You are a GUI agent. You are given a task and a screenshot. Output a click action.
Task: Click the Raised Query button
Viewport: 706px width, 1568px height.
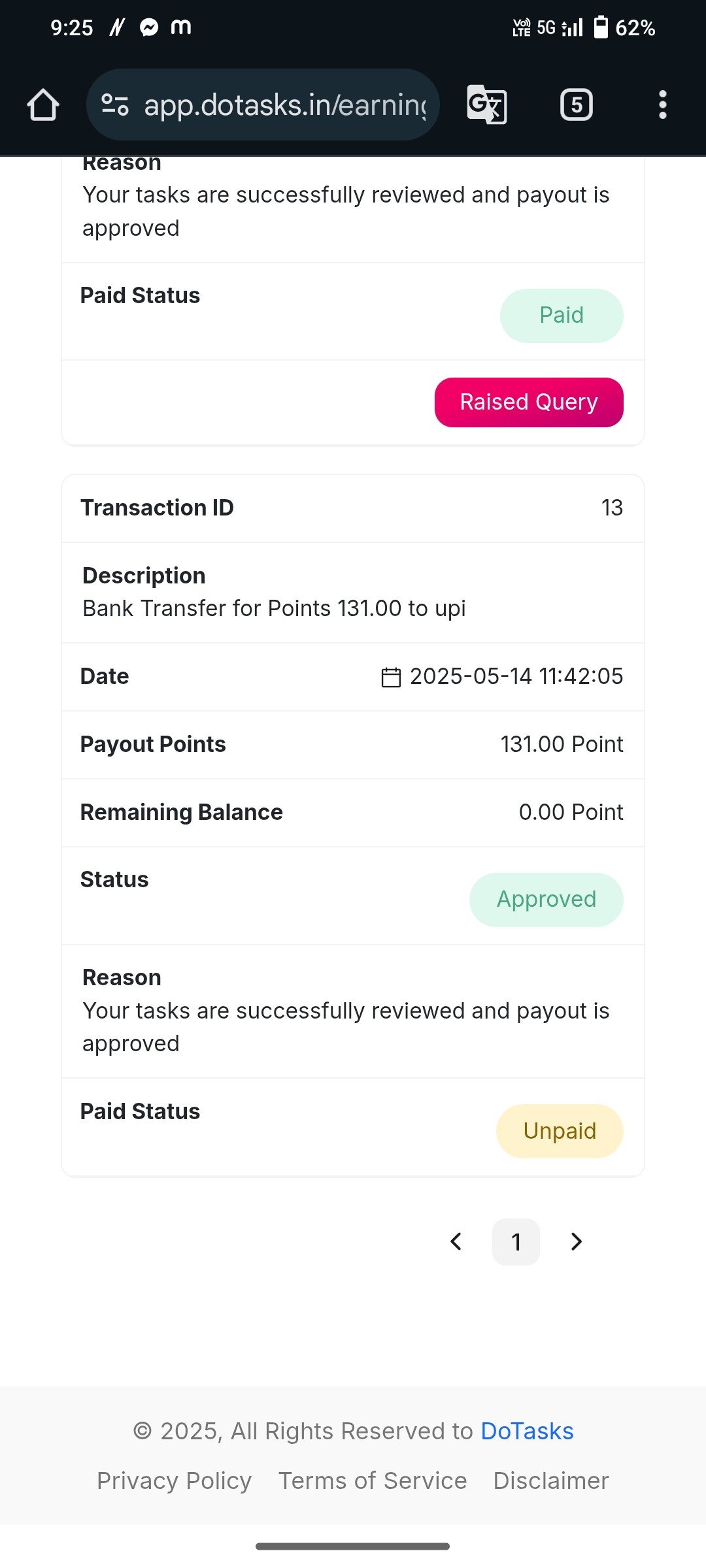(x=529, y=402)
